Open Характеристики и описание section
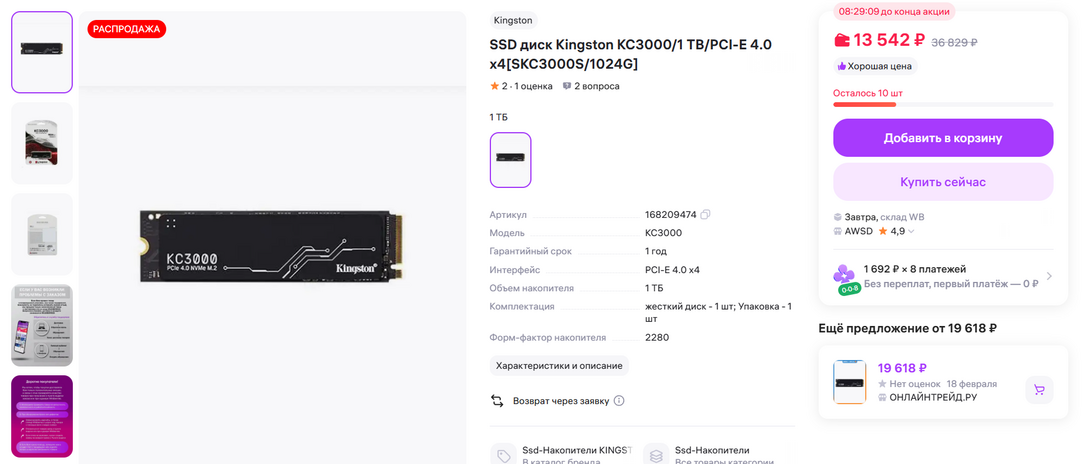Image resolution: width=1090 pixels, height=464 pixels. coord(559,365)
